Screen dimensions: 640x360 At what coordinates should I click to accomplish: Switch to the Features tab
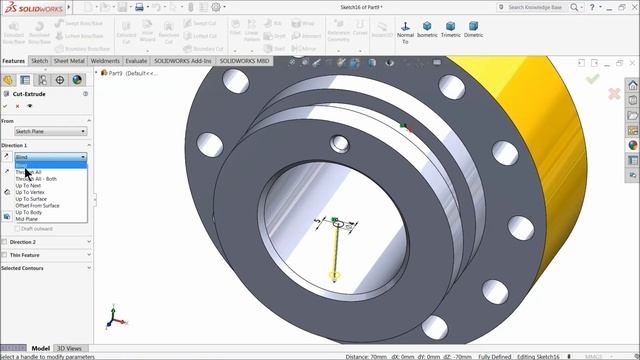(x=13, y=61)
